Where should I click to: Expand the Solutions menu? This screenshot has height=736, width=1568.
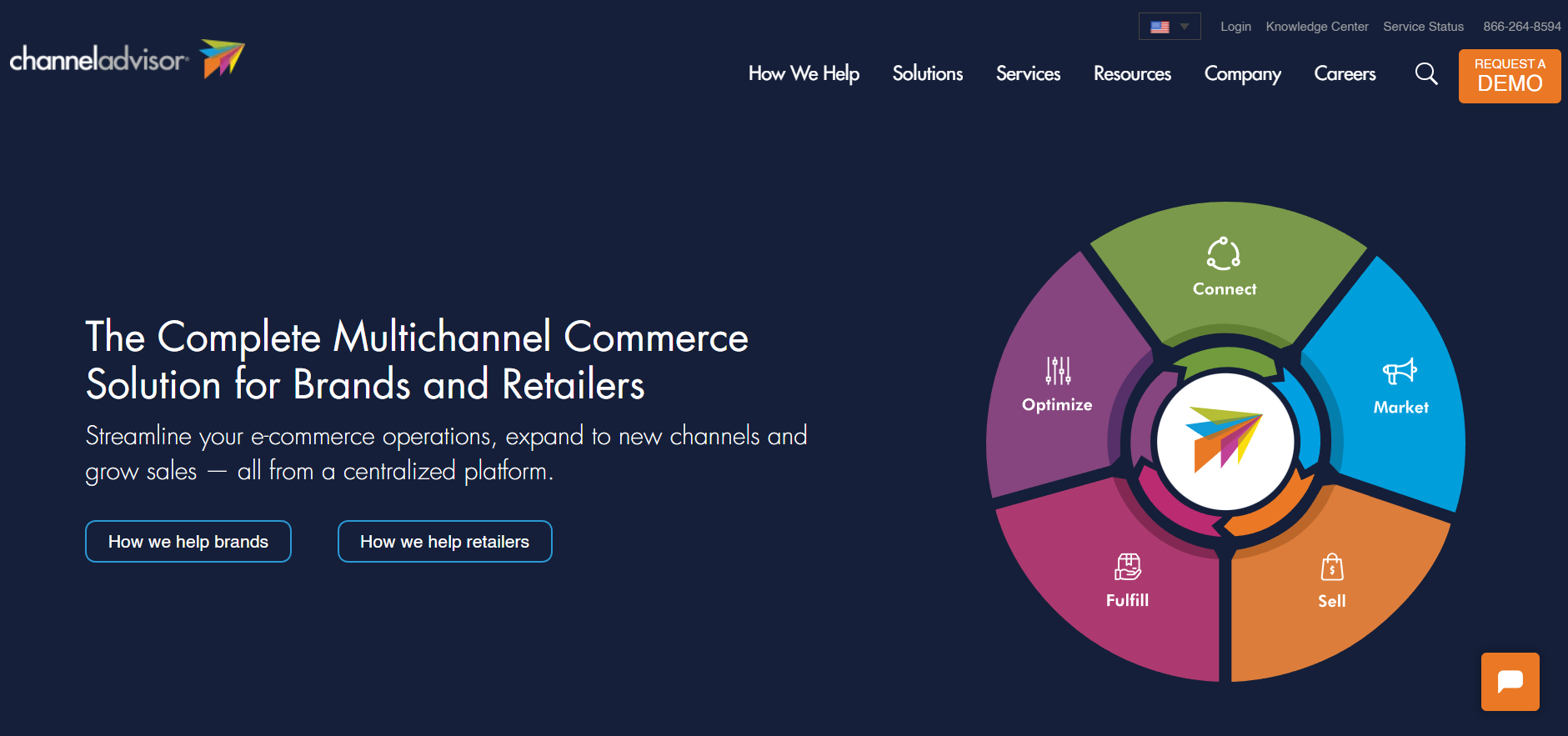point(928,73)
